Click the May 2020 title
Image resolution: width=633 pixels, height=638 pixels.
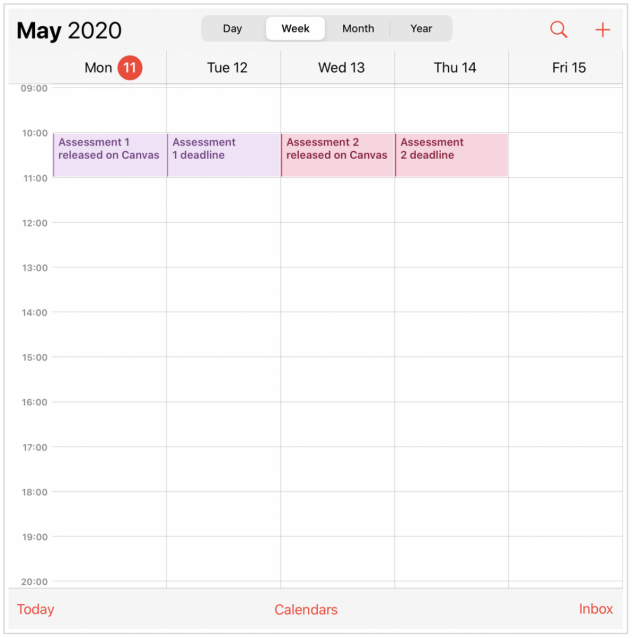tap(69, 31)
